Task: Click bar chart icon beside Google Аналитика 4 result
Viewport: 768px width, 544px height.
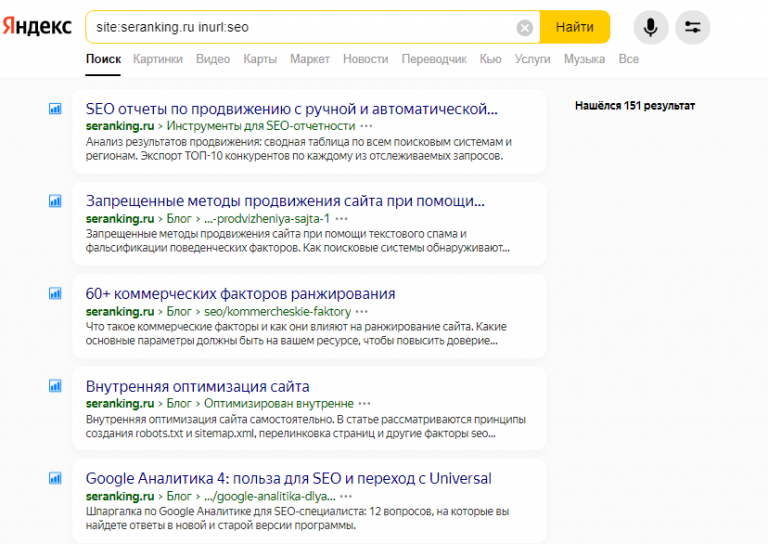Action: [56, 478]
